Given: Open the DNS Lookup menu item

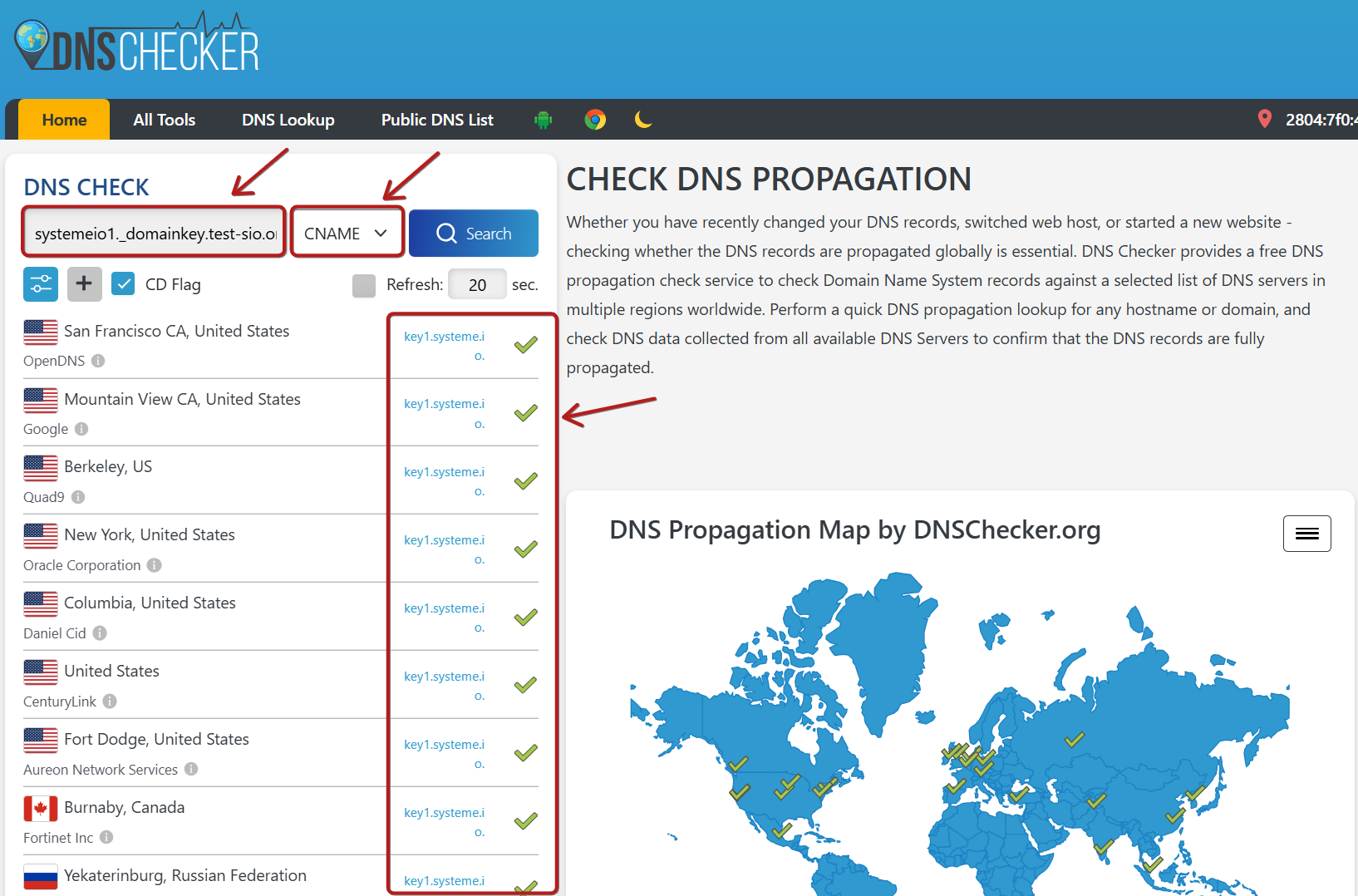Looking at the screenshot, I should coord(288,120).
